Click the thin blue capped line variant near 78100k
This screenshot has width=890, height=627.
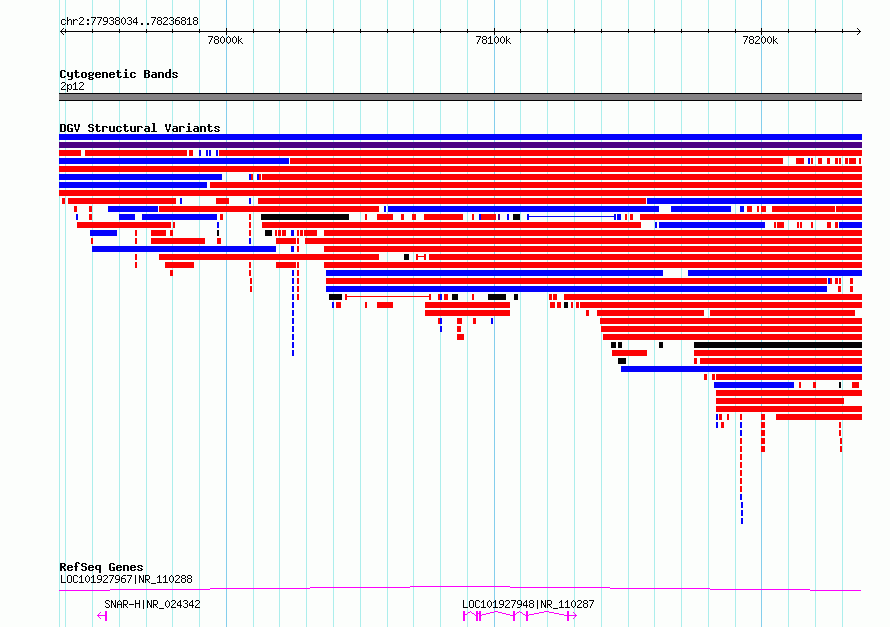[x=572, y=217]
